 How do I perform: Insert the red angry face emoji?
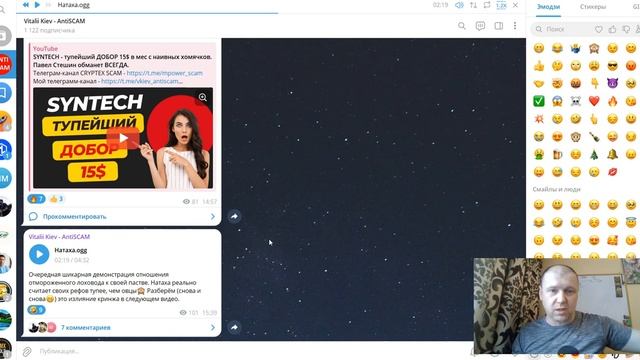(x=631, y=65)
